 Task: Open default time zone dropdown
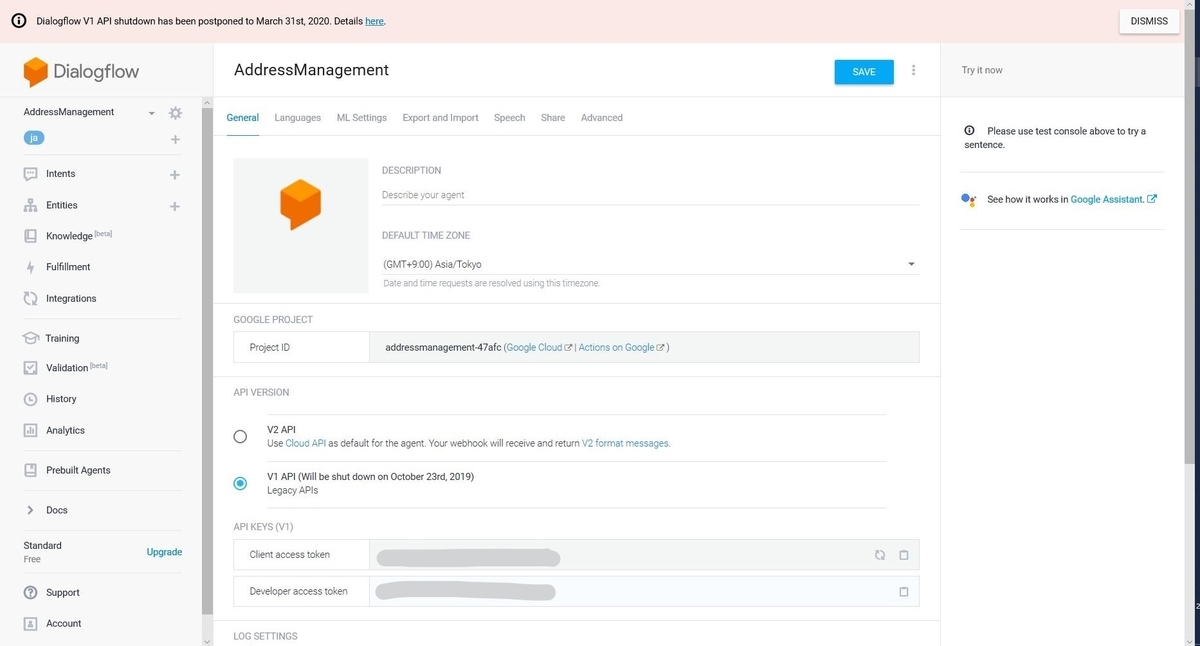(650, 265)
